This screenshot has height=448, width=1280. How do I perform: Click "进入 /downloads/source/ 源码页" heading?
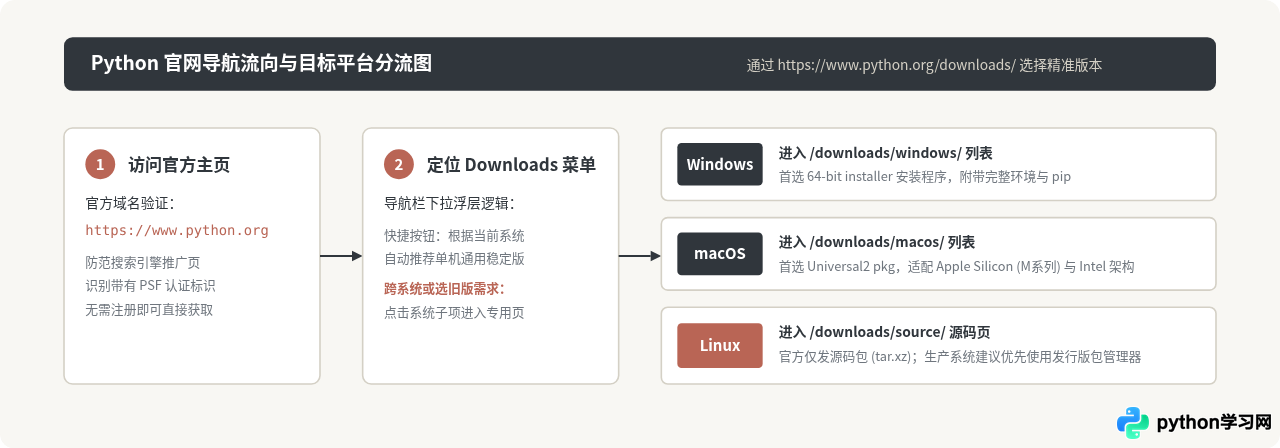(x=884, y=332)
